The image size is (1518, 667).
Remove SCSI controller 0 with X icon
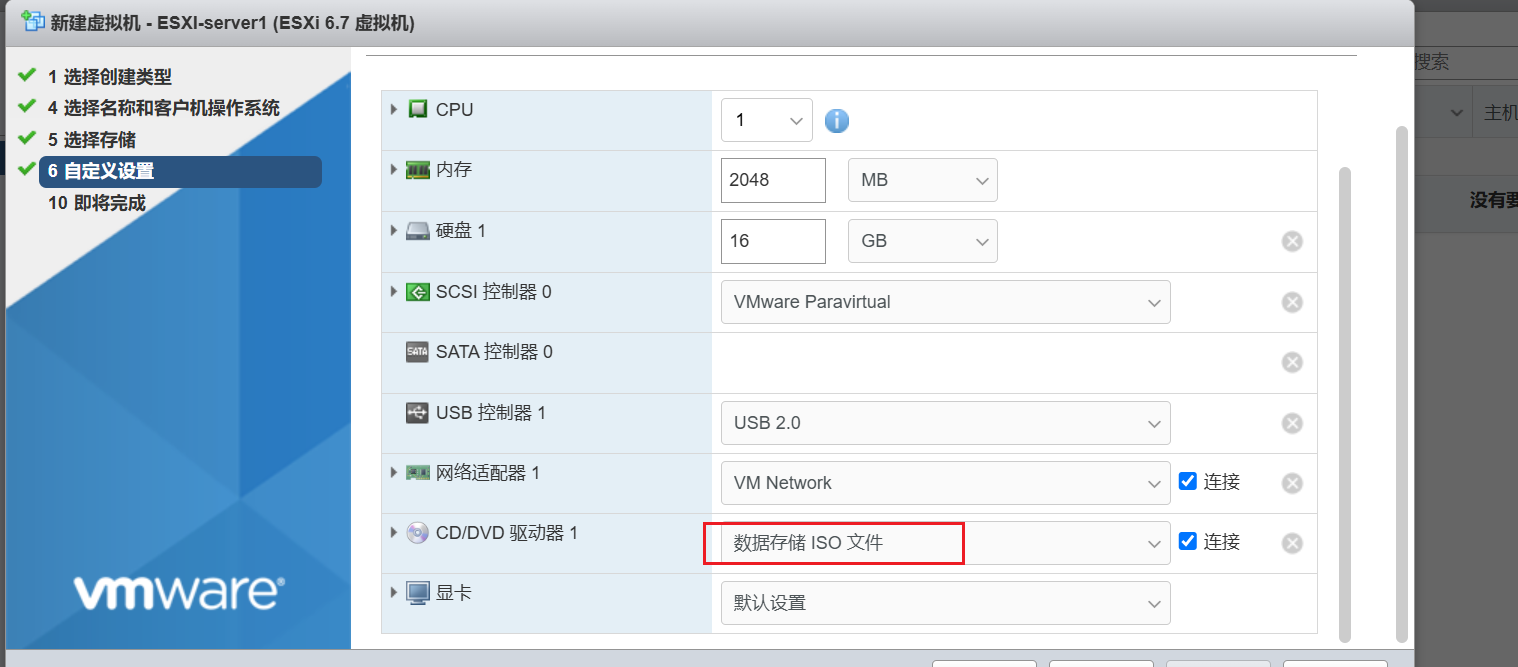(1292, 302)
